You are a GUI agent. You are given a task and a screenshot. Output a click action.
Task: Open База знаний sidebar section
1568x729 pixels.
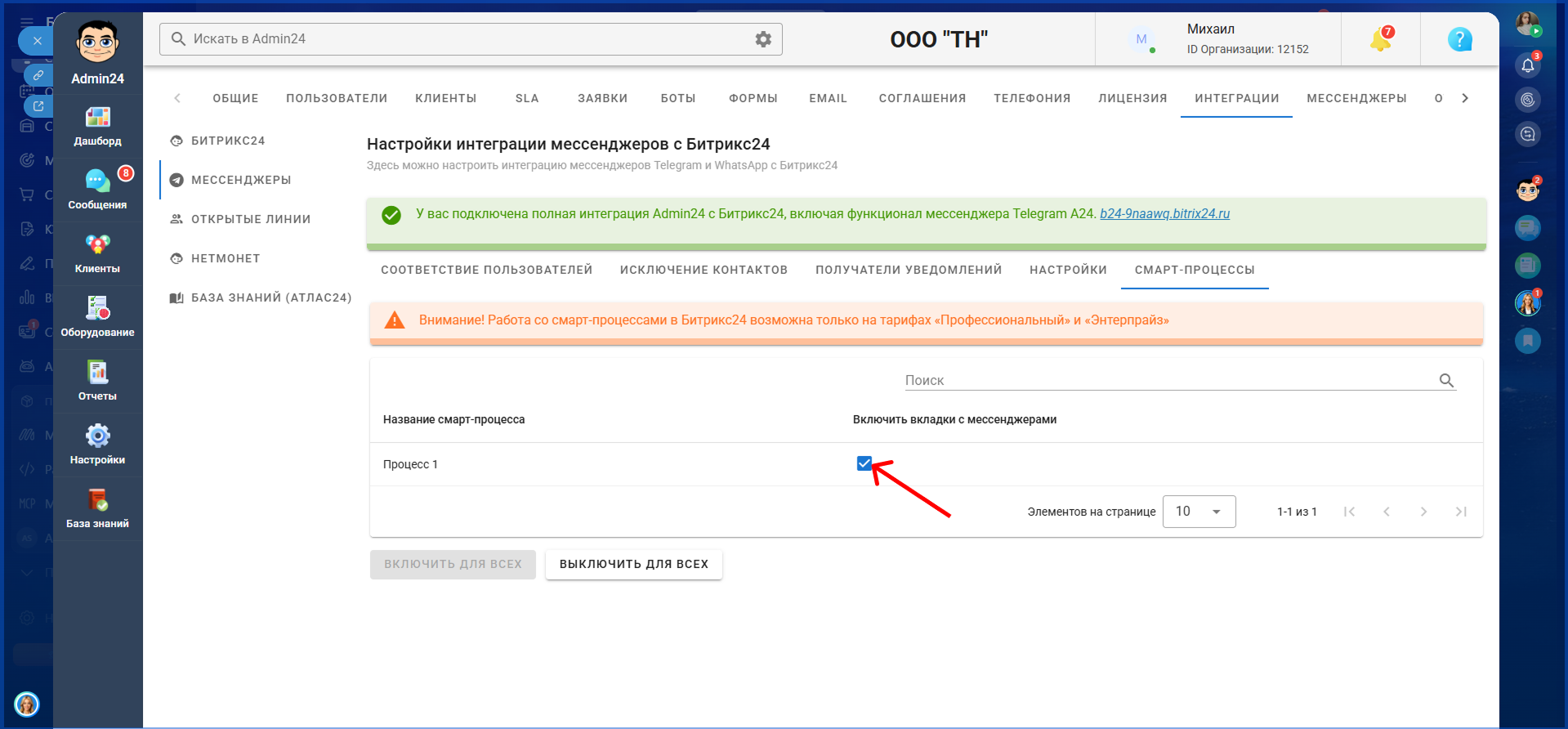[x=97, y=508]
